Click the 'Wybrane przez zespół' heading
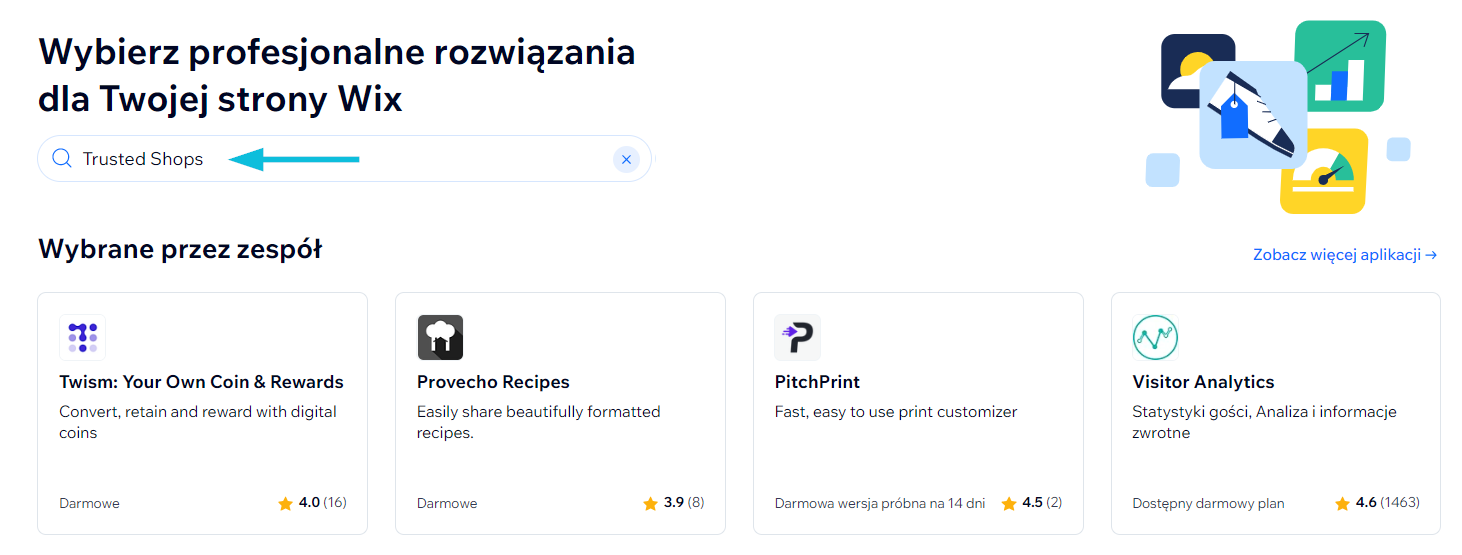The image size is (1462, 555). click(x=180, y=249)
